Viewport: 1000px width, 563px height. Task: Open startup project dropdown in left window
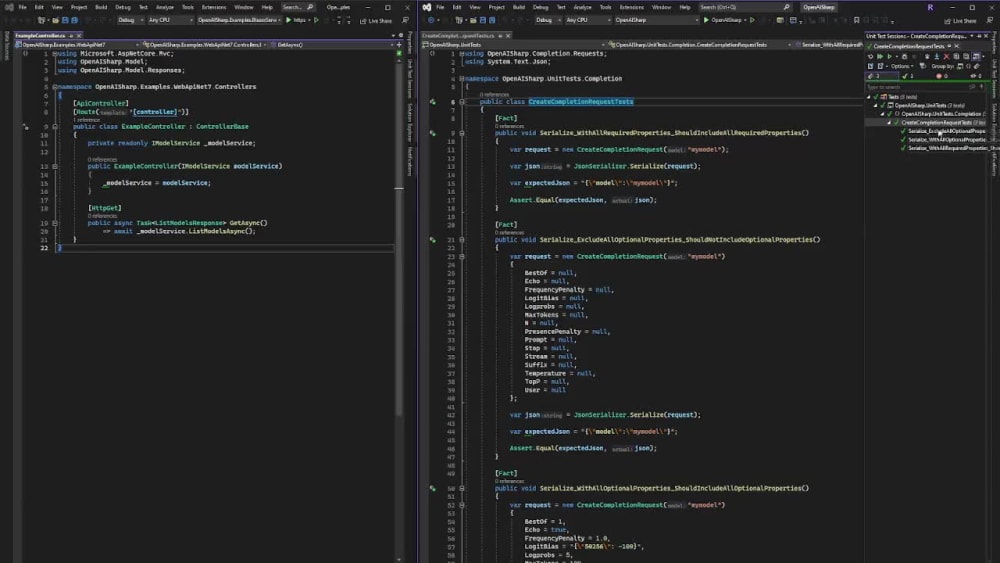click(x=239, y=20)
